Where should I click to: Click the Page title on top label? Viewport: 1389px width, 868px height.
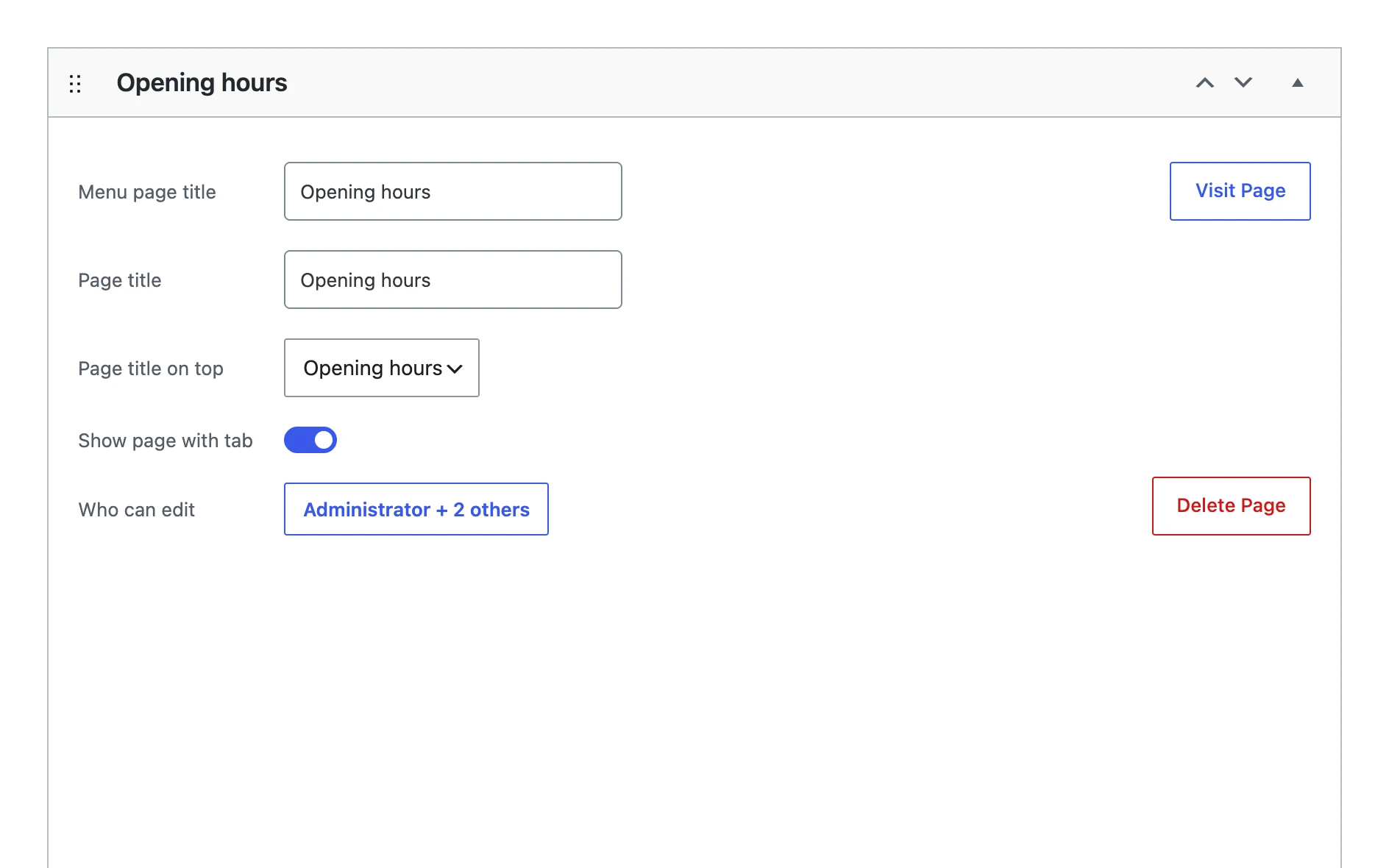click(x=151, y=369)
